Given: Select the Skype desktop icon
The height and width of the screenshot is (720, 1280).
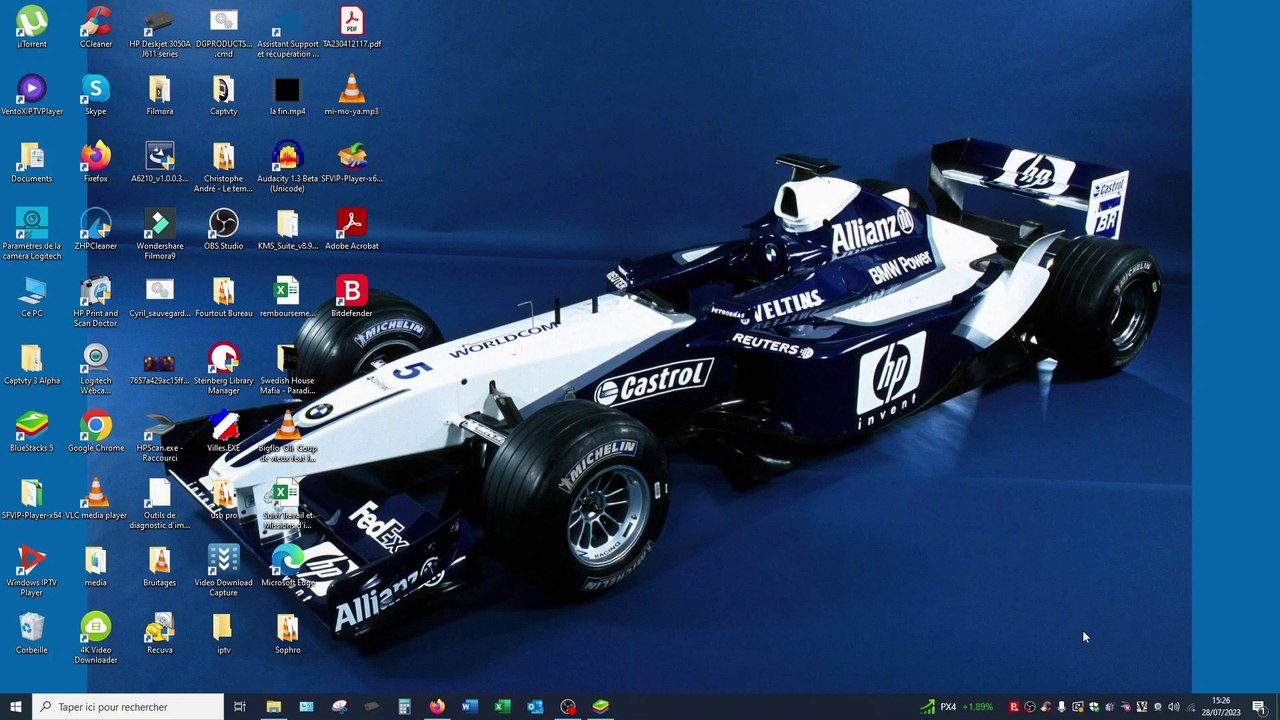Looking at the screenshot, I should coord(96,95).
